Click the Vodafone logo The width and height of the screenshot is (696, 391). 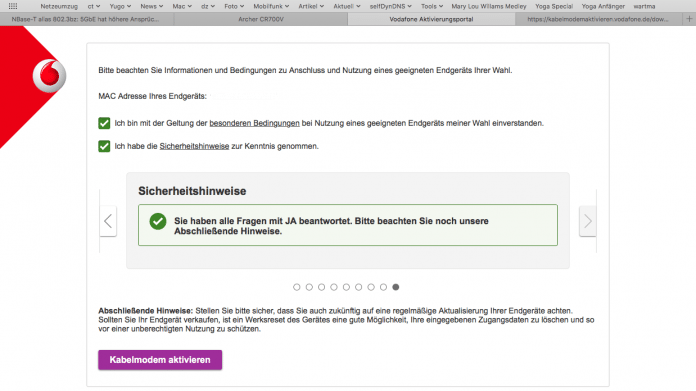point(49,76)
